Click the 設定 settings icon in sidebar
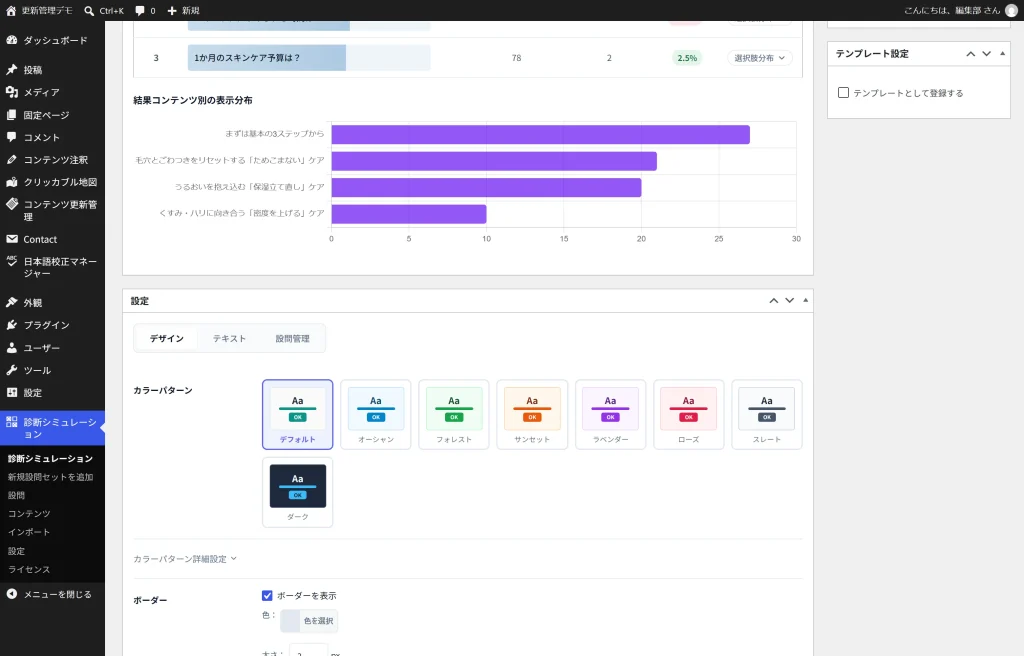Viewport: 1024px width, 656px height. (x=12, y=392)
